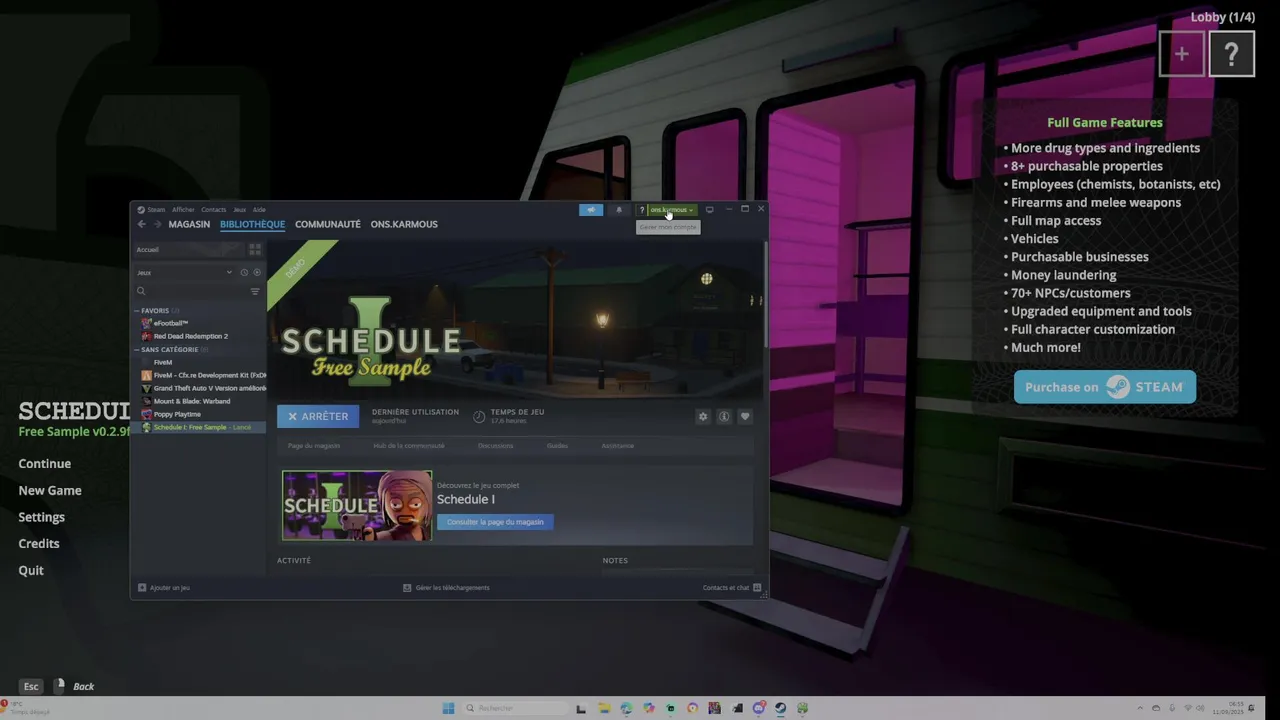Click Consulter la page du magasin
The height and width of the screenshot is (720, 1280).
point(495,522)
